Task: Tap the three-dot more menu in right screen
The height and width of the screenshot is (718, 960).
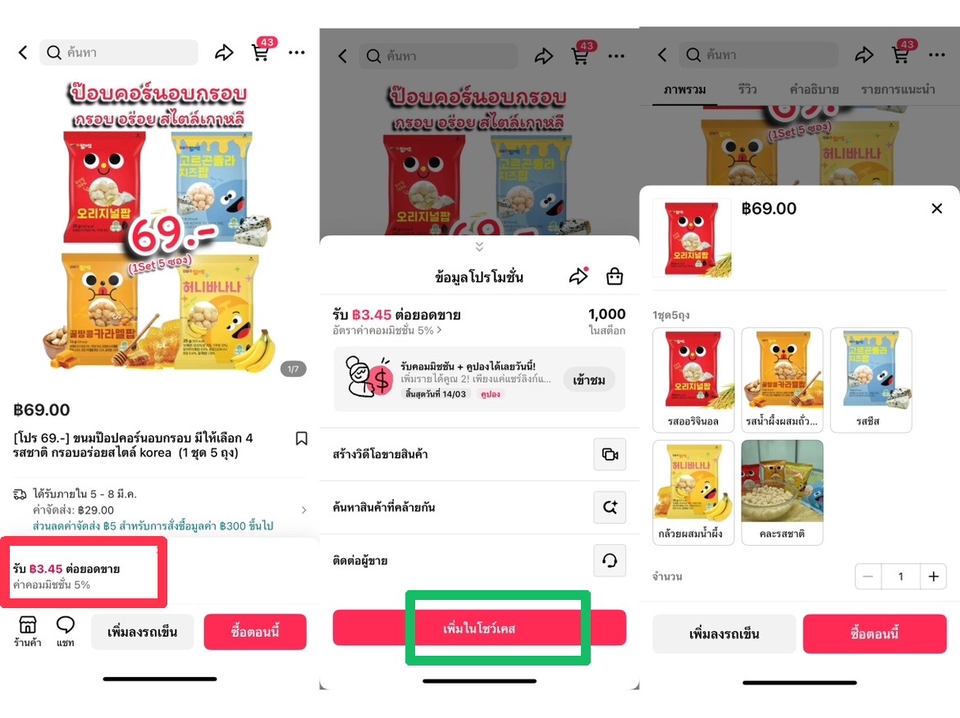Action: click(x=936, y=55)
